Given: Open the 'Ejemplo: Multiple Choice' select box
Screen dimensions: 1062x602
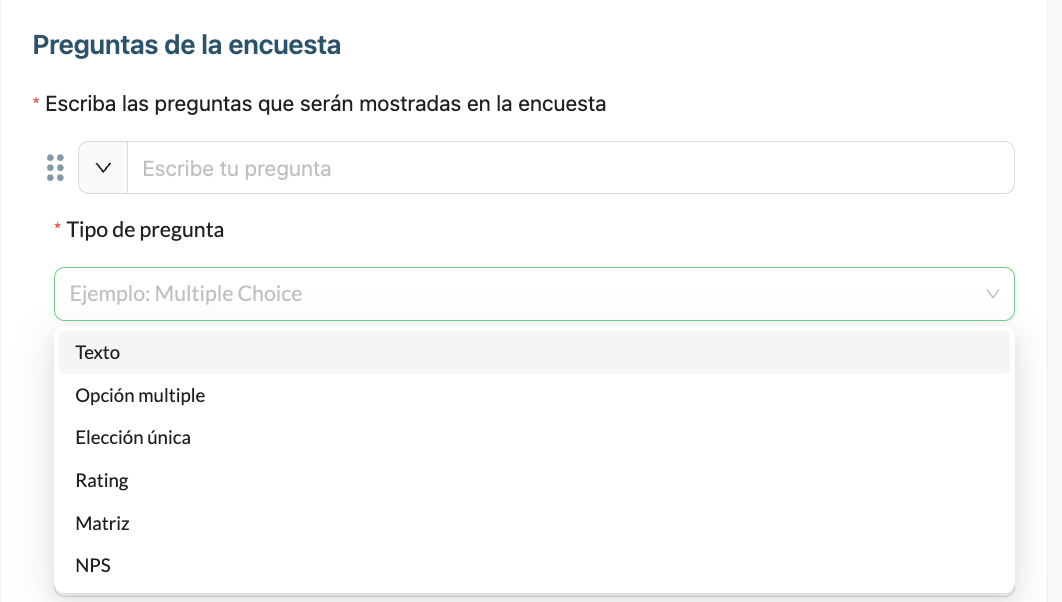Looking at the screenshot, I should click(x=534, y=294).
